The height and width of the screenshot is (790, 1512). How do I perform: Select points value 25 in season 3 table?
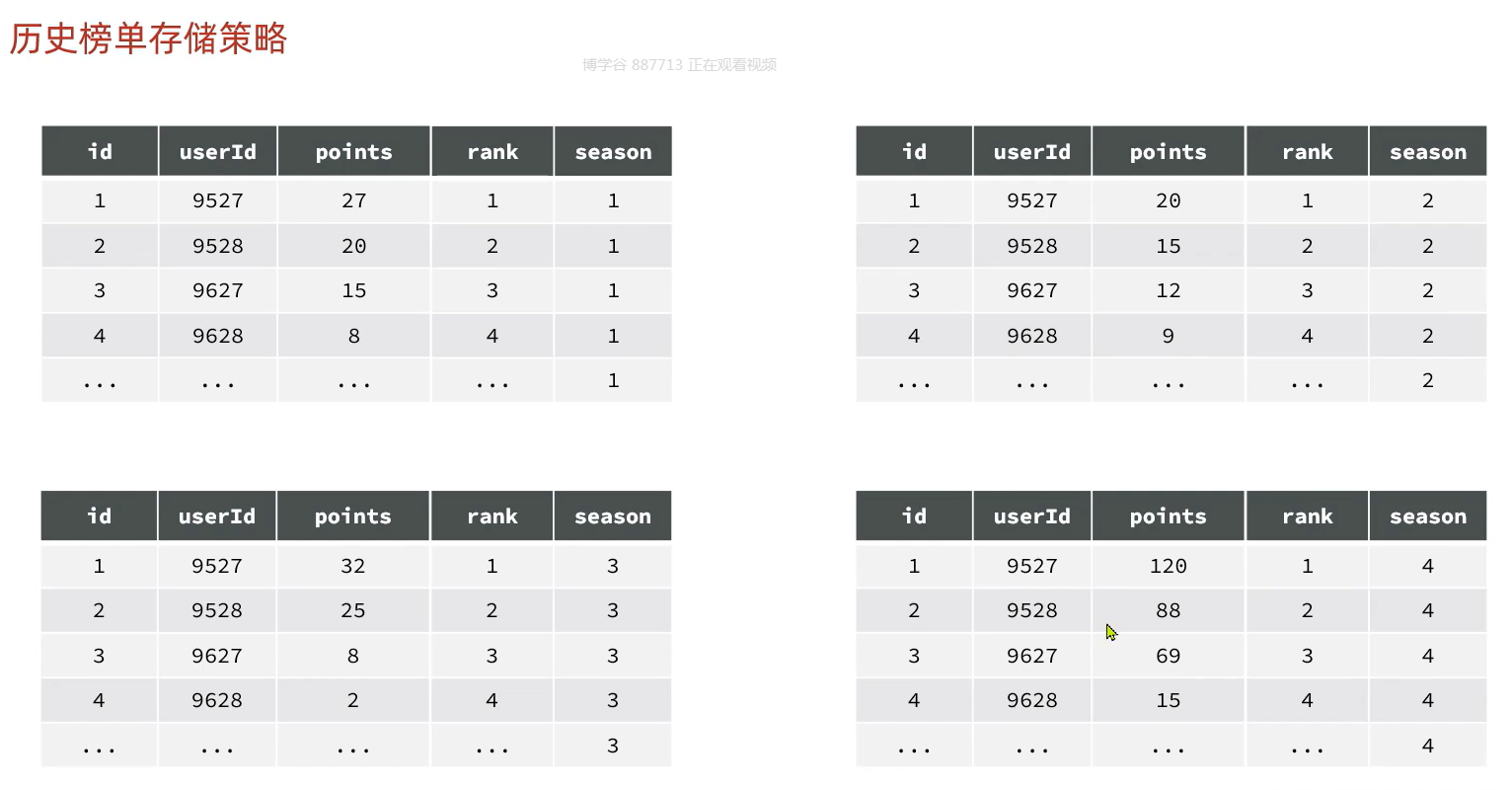click(353, 610)
